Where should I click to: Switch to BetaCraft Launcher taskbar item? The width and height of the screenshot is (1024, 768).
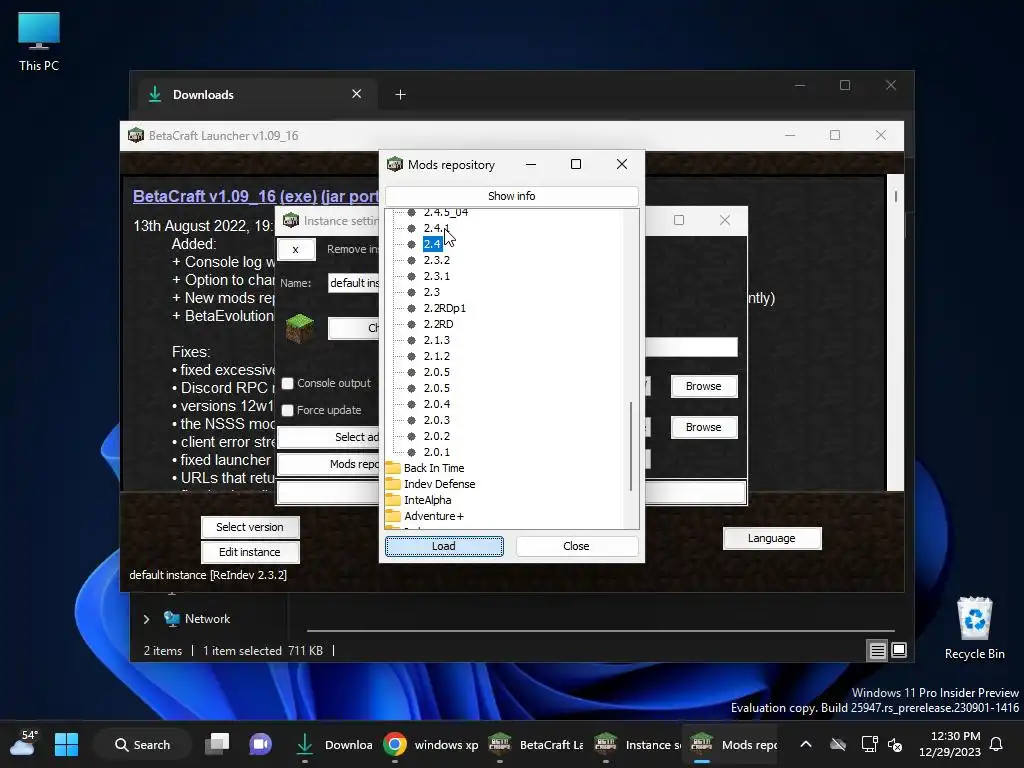(x=537, y=744)
